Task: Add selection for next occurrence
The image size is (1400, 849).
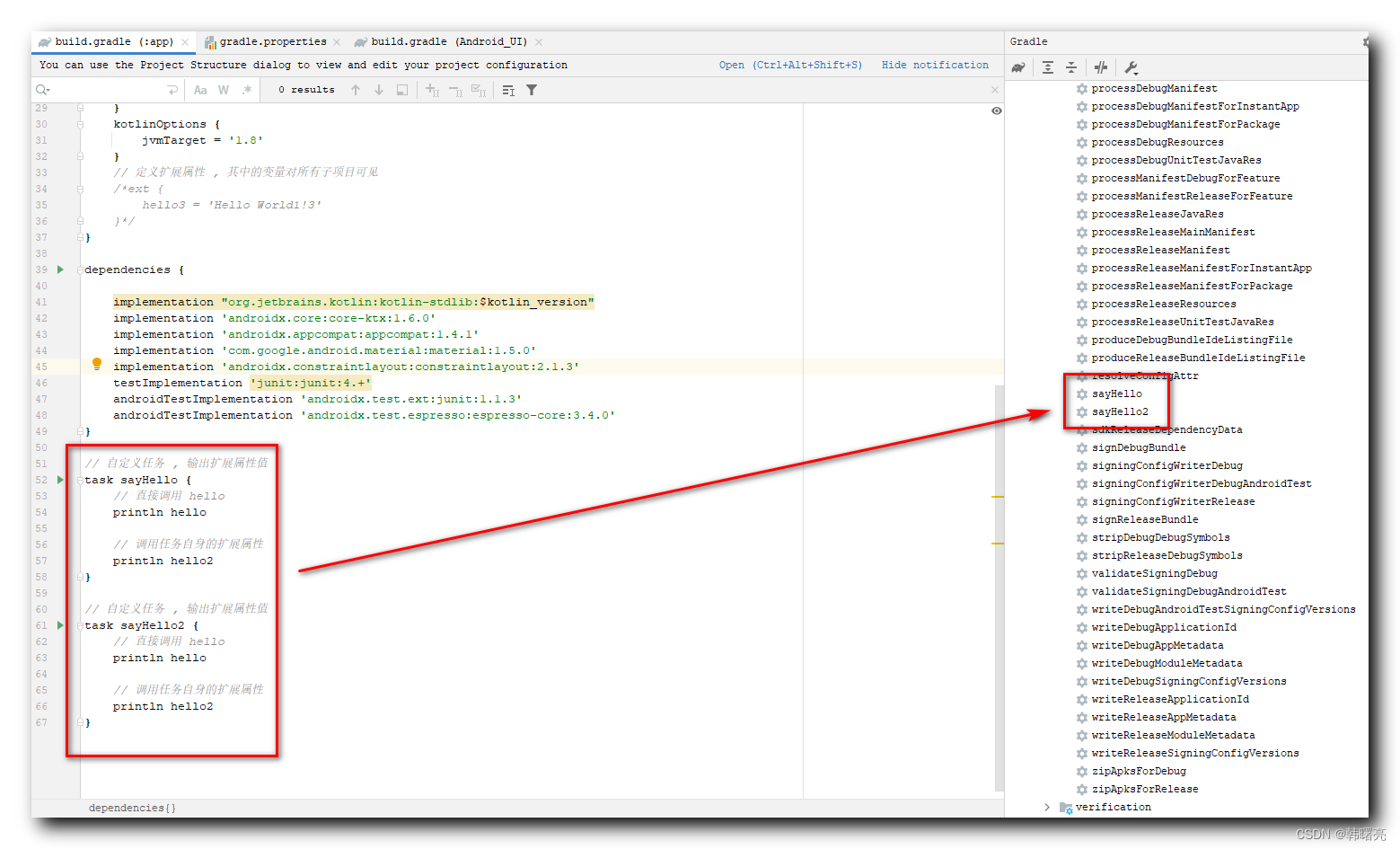Action: (432, 90)
